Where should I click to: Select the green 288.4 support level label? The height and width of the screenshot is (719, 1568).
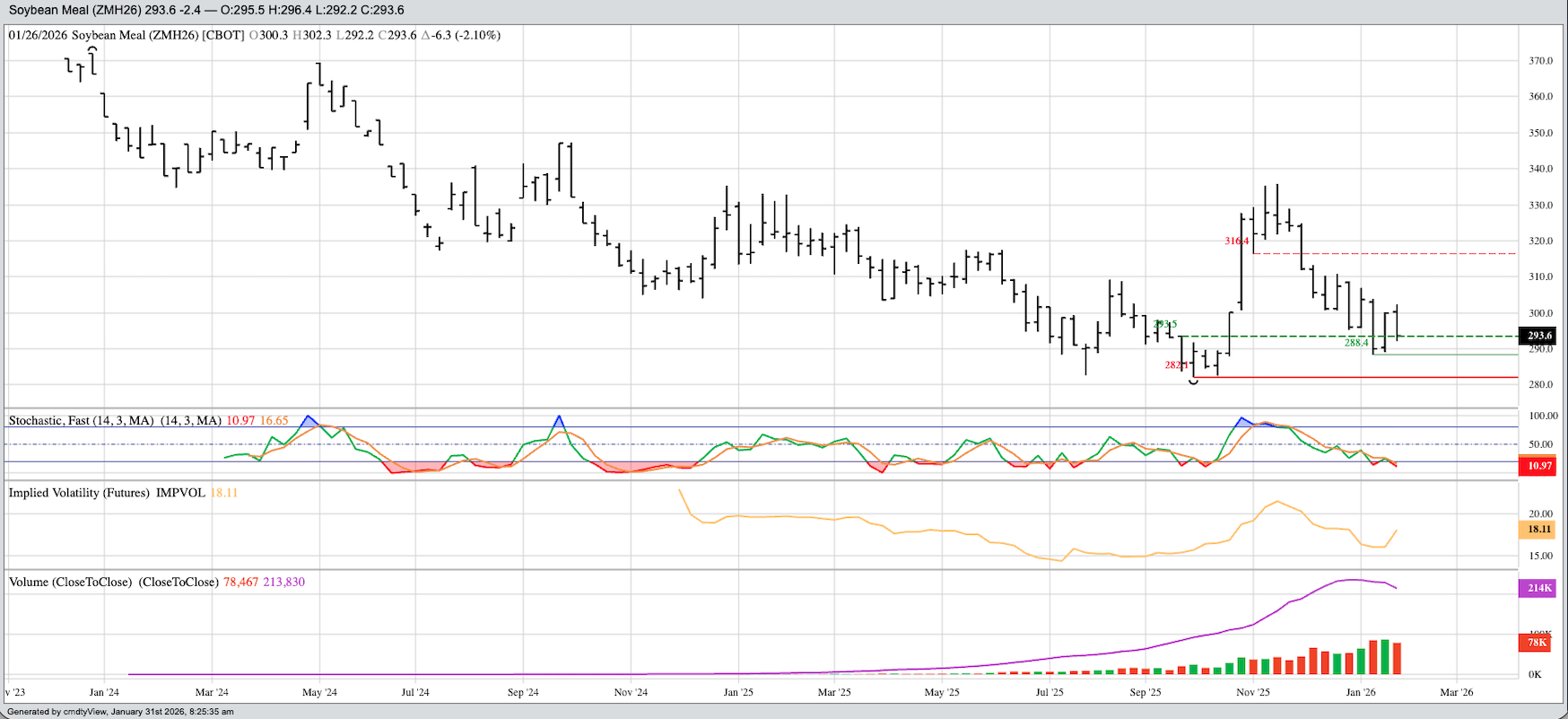[x=1355, y=343]
